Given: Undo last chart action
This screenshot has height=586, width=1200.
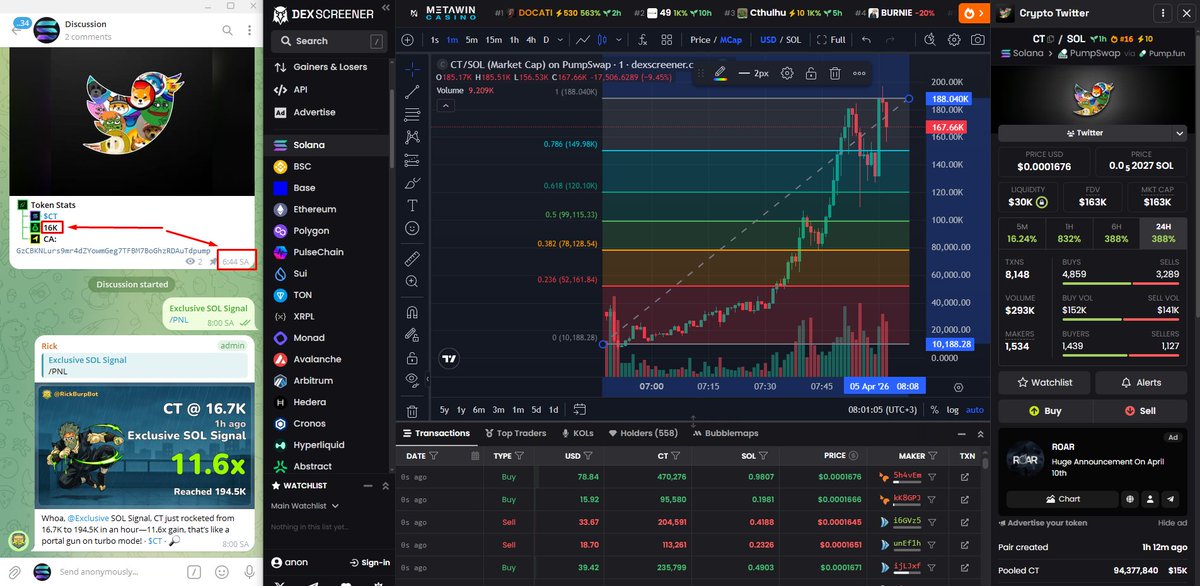Looking at the screenshot, I should click(x=865, y=40).
